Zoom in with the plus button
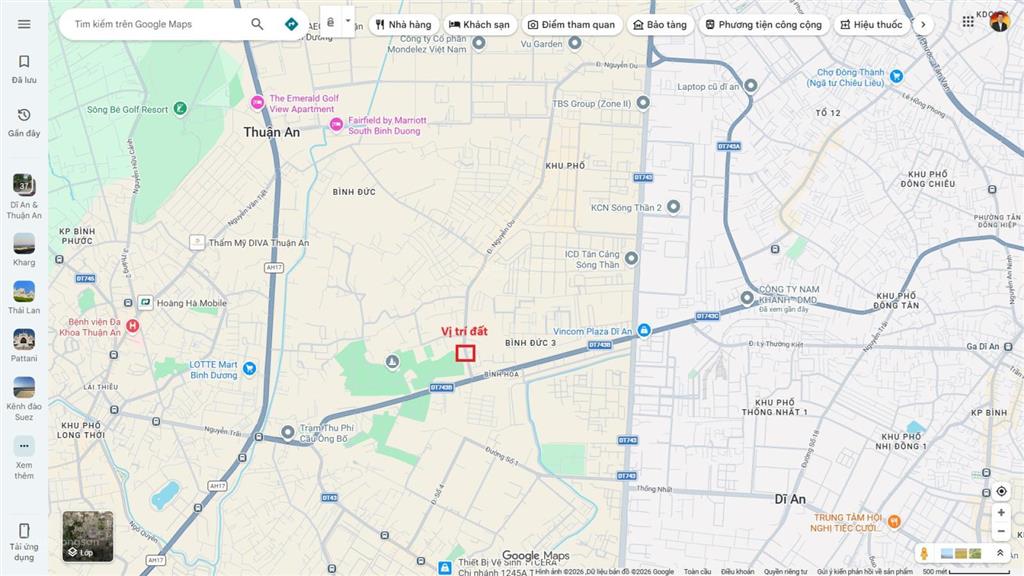This screenshot has height=576, width=1024. click(1001, 513)
